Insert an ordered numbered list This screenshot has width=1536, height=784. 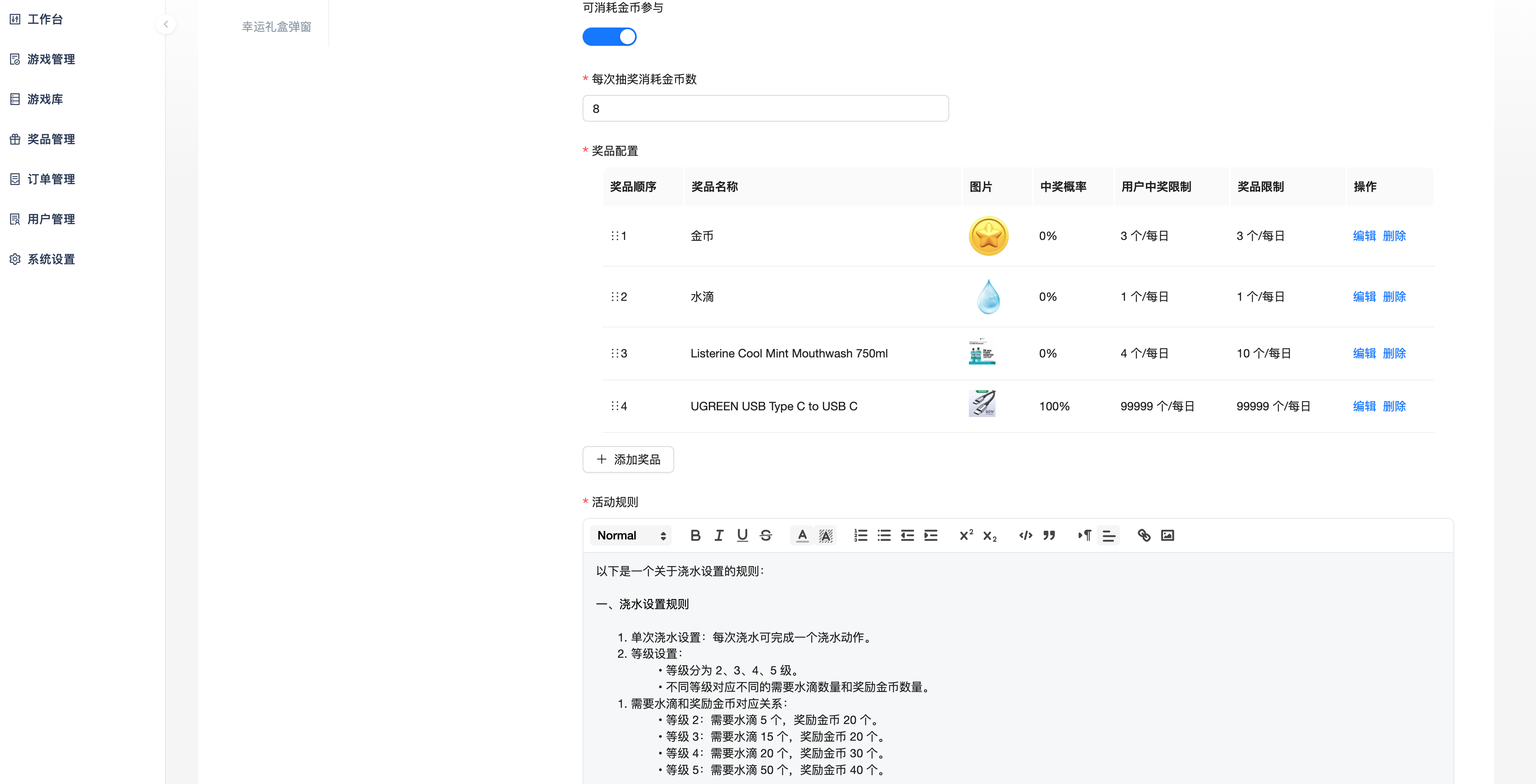tap(861, 535)
